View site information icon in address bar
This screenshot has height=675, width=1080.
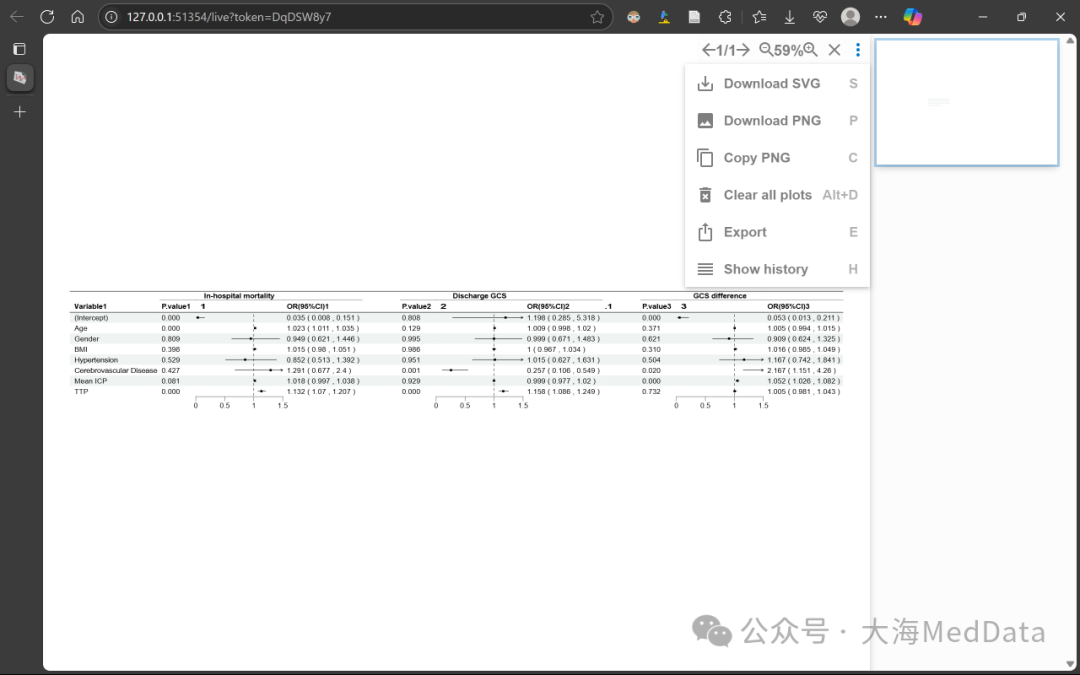click(x=112, y=17)
